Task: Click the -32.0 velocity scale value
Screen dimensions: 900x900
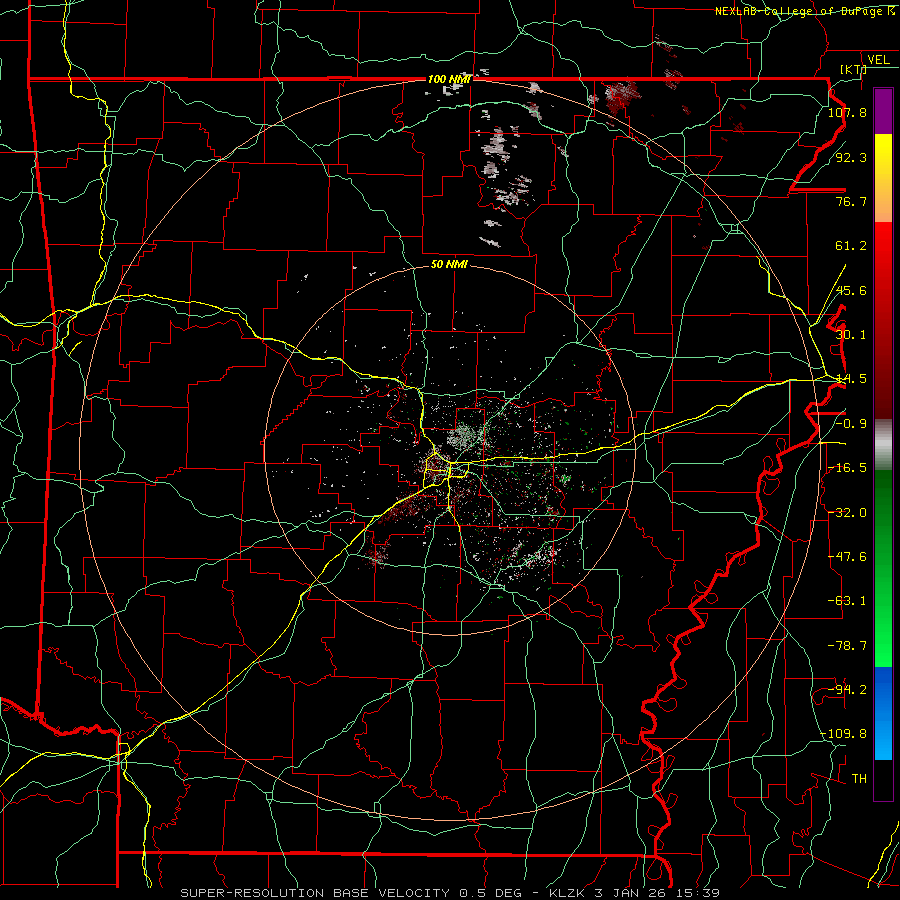Action: click(847, 513)
